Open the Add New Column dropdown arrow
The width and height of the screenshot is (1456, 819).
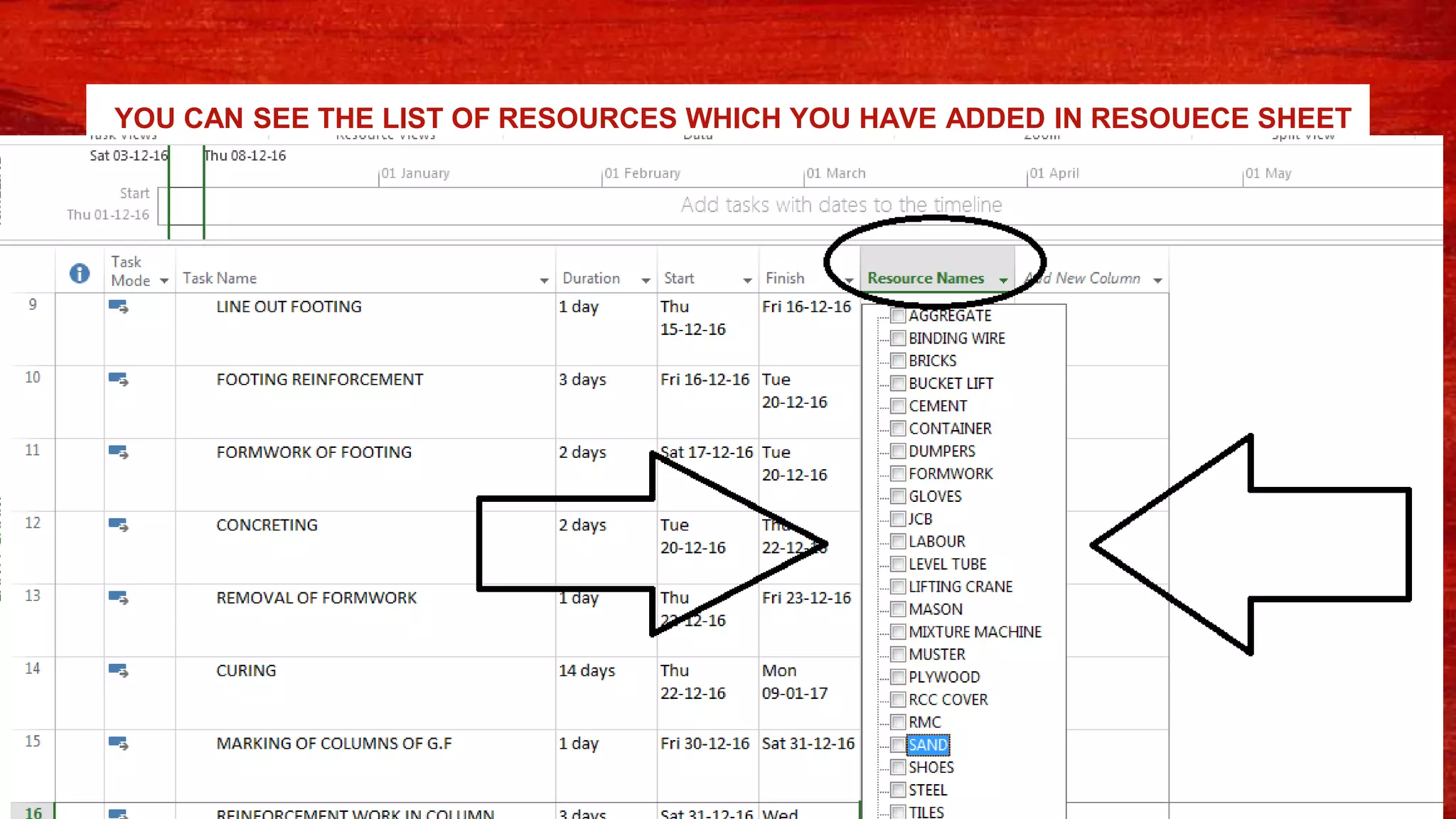point(1158,281)
